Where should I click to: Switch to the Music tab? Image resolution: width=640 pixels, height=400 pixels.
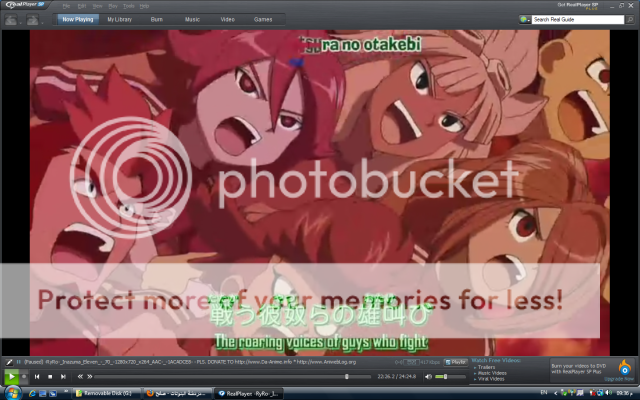point(192,19)
